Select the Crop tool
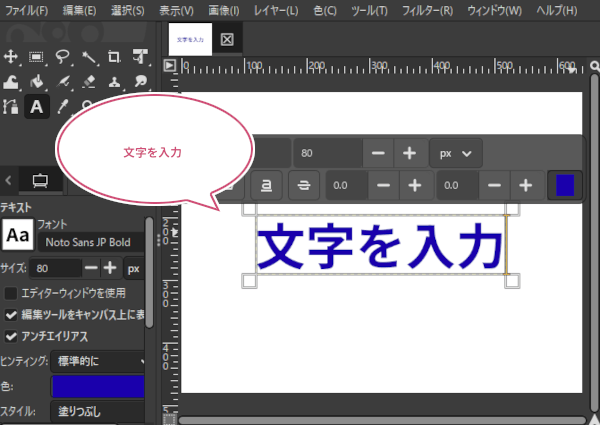This screenshot has width=600, height=425. tap(114, 57)
